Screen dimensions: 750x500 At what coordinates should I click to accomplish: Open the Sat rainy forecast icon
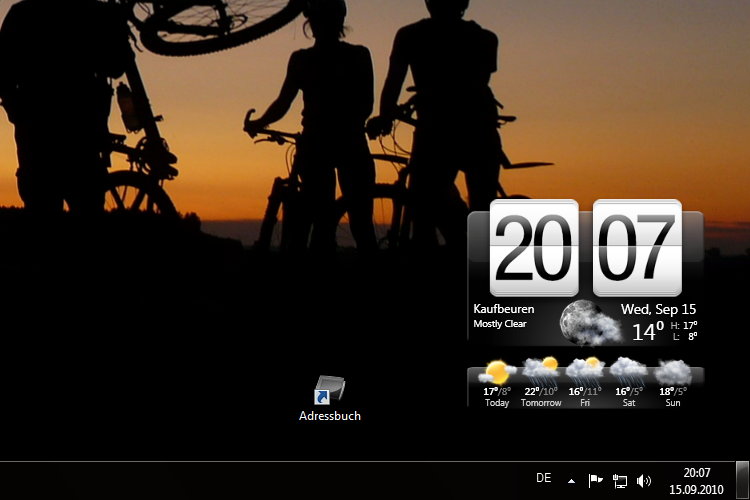pos(628,372)
